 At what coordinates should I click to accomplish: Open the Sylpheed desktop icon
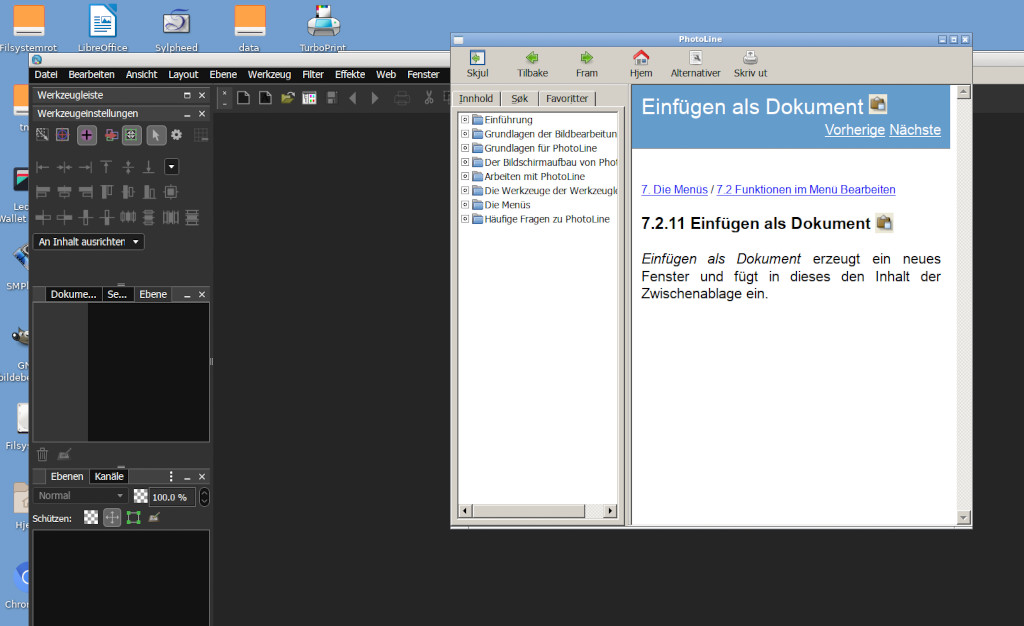point(176,27)
